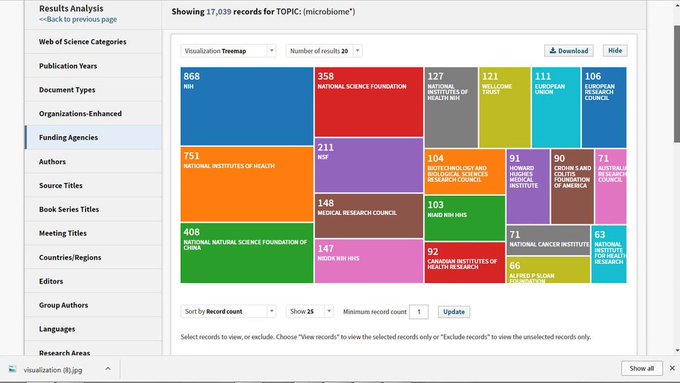The width and height of the screenshot is (680, 383).
Task: Select Authors in sidebar
Action: 93,161
